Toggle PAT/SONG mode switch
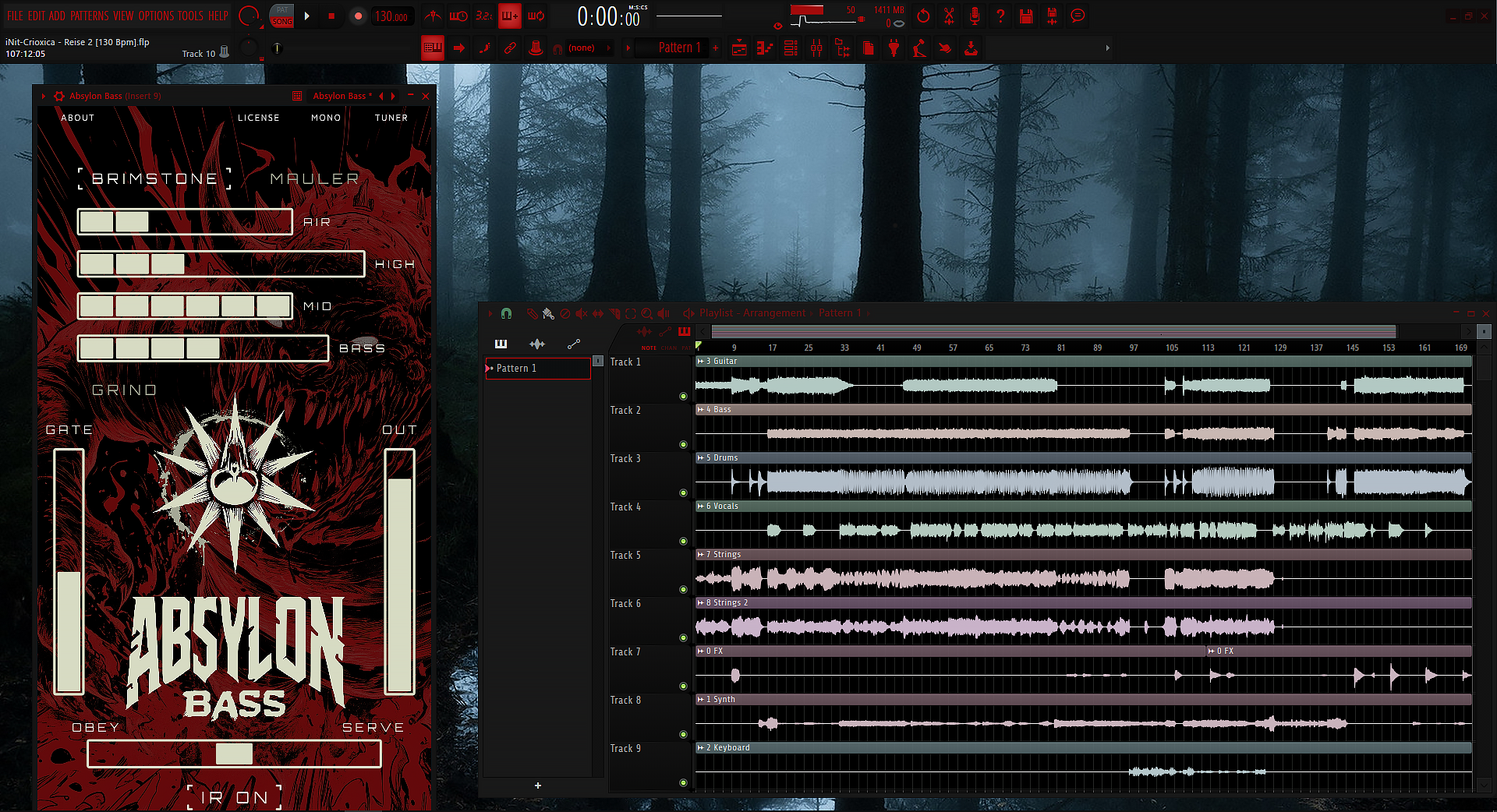Viewport: 1497px width, 812px height. pos(281,16)
